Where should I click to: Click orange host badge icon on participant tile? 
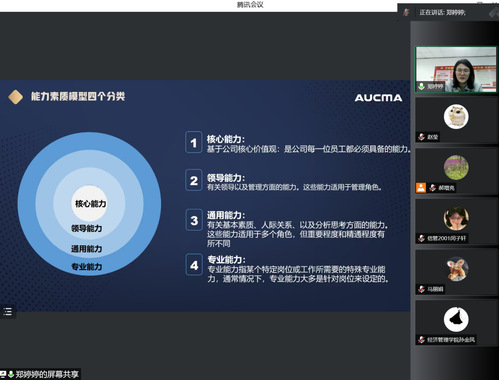click(x=421, y=188)
